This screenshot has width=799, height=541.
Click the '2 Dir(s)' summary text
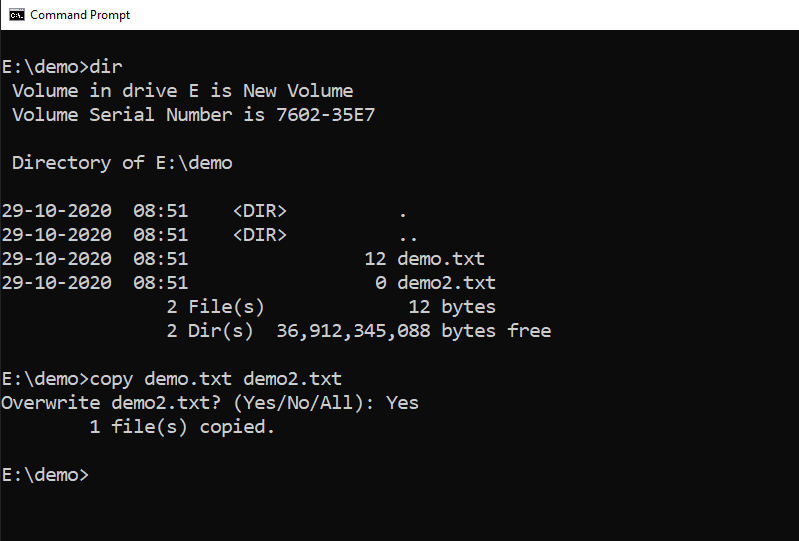point(210,331)
